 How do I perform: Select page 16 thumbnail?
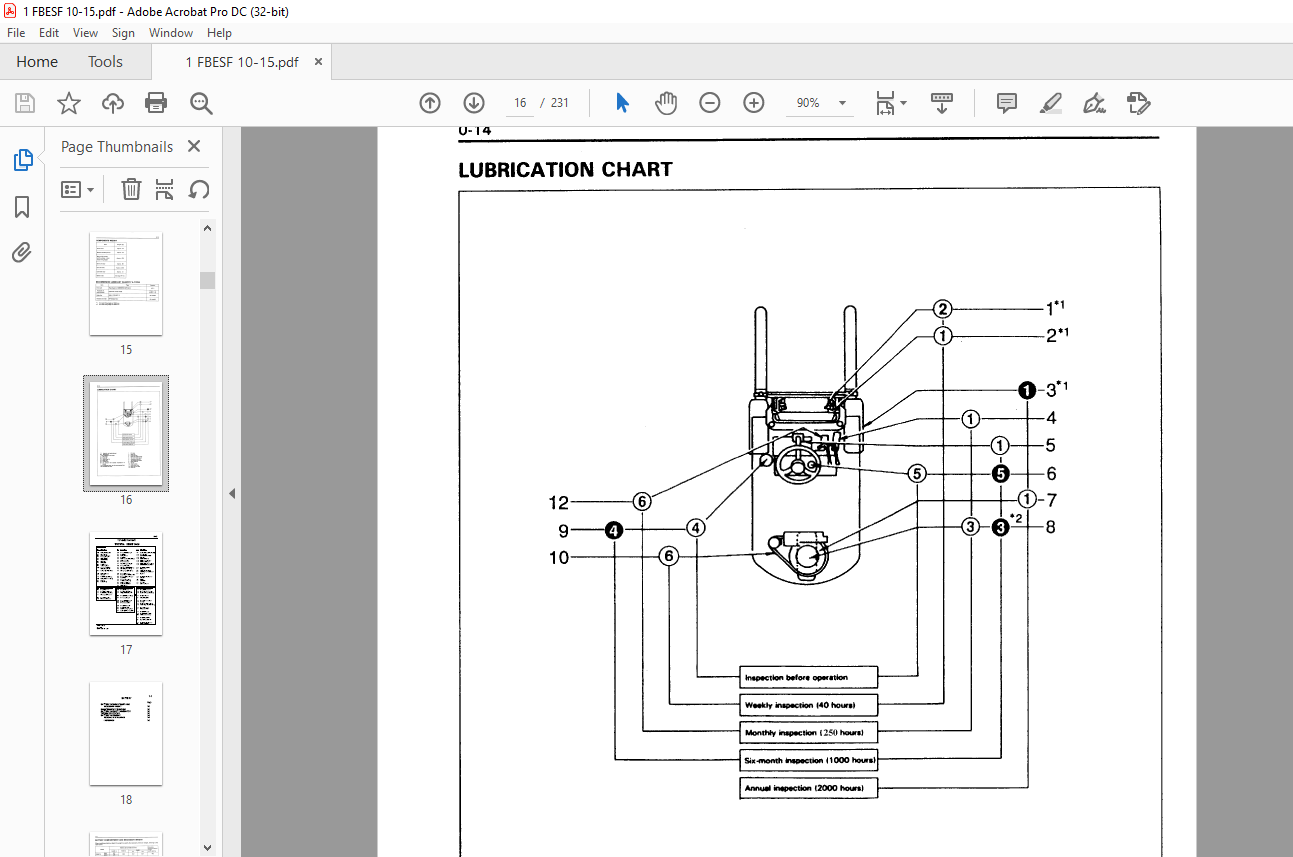click(x=126, y=434)
